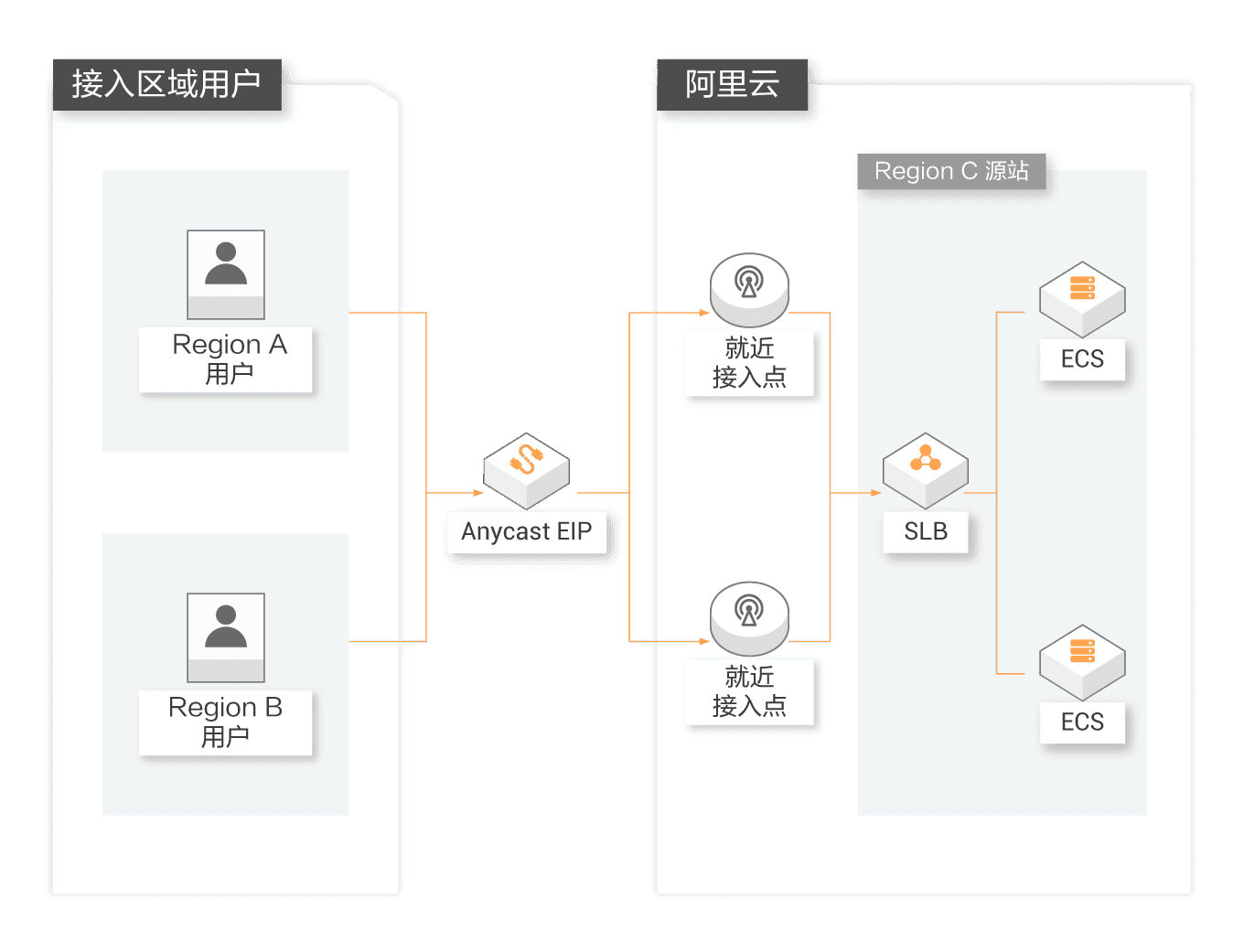Click the 'Region C 源站' header tag
Image resolution: width=1244 pixels, height=952 pixels.
coord(951,171)
